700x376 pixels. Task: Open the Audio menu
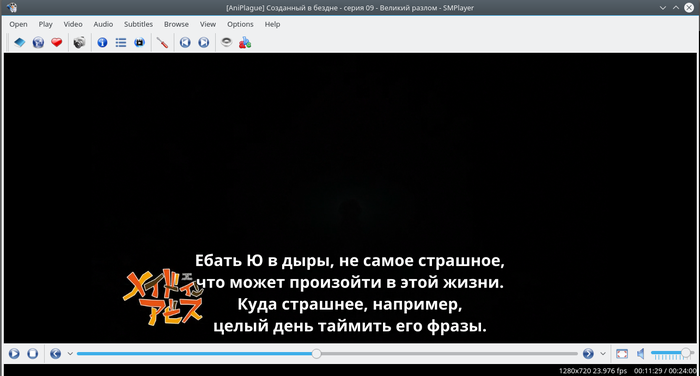[x=103, y=24]
